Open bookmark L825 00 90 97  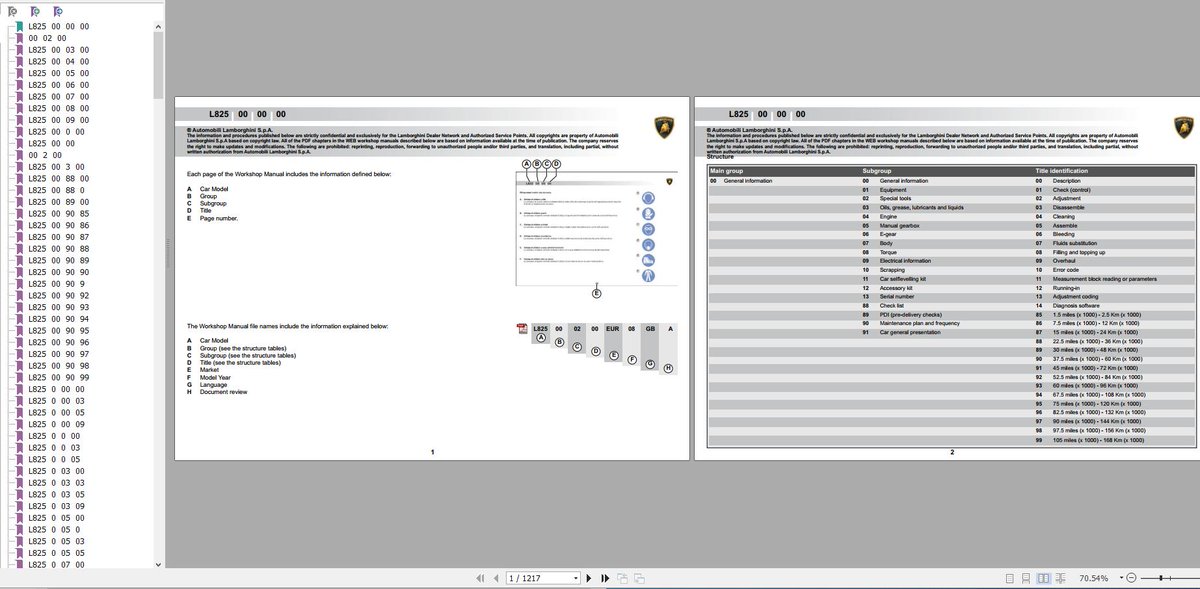[x=58, y=354]
